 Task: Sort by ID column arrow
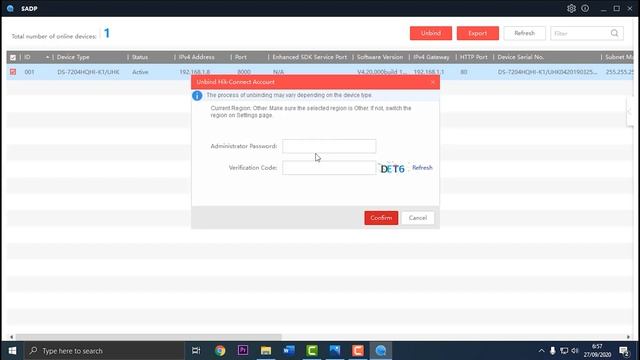[47, 57]
